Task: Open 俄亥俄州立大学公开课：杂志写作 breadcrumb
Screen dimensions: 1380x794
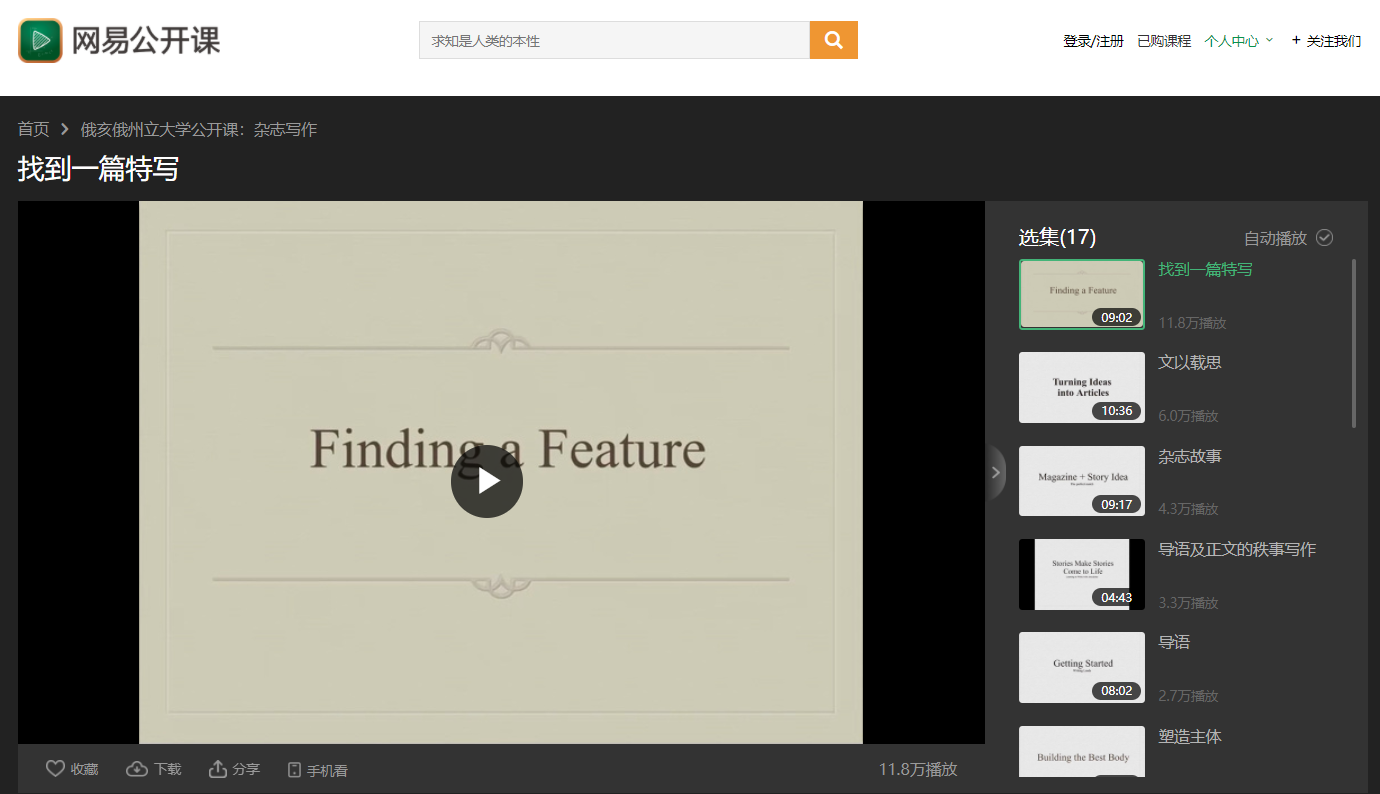Action: [x=199, y=129]
